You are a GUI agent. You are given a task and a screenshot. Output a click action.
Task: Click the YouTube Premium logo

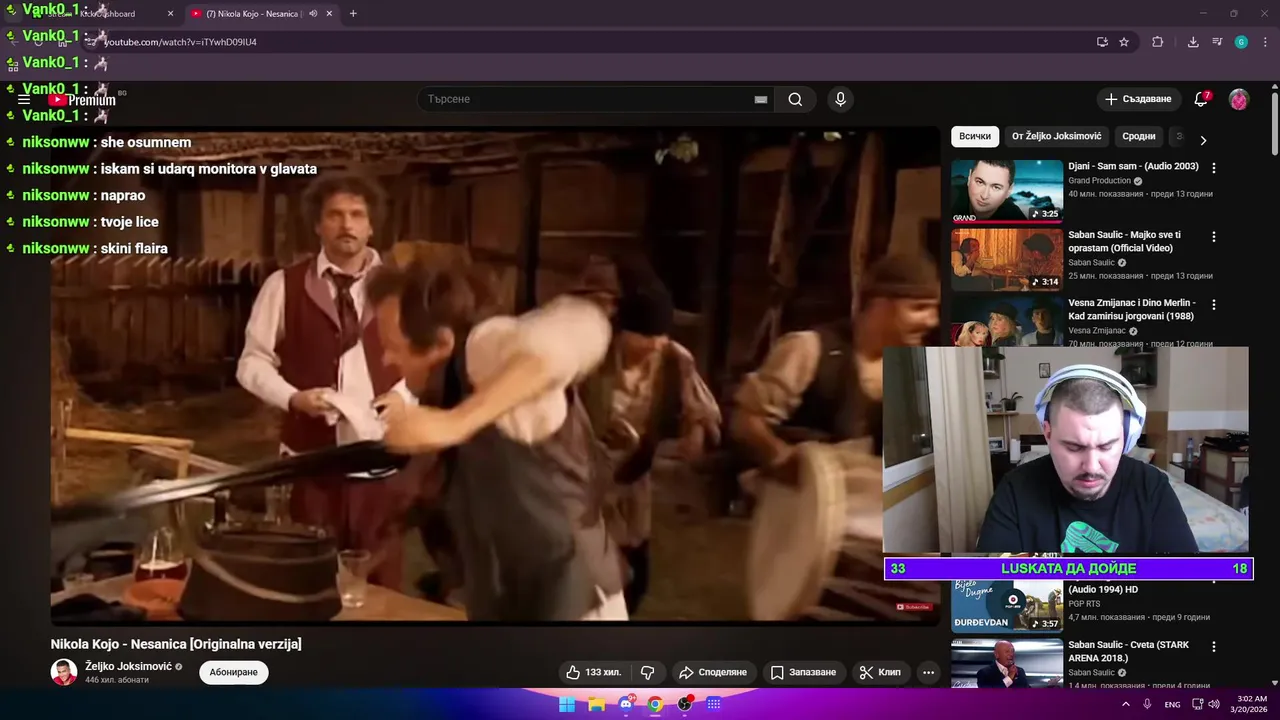pyautogui.click(x=84, y=100)
